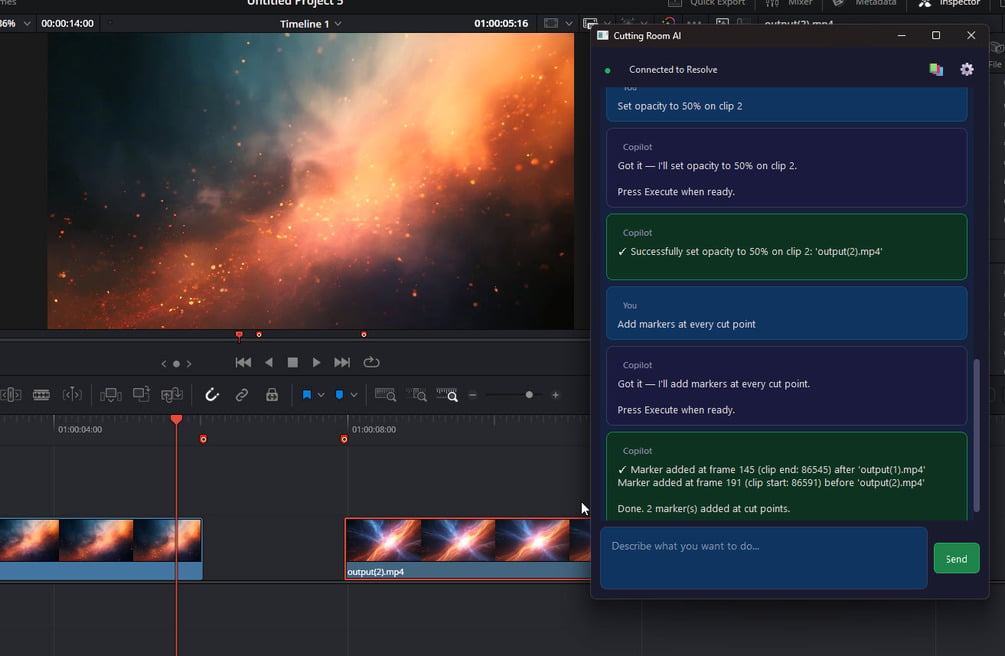Viewport: 1005px width, 656px height.
Task: Click the timeline marker near 01:00:08:00
Action: click(344, 439)
